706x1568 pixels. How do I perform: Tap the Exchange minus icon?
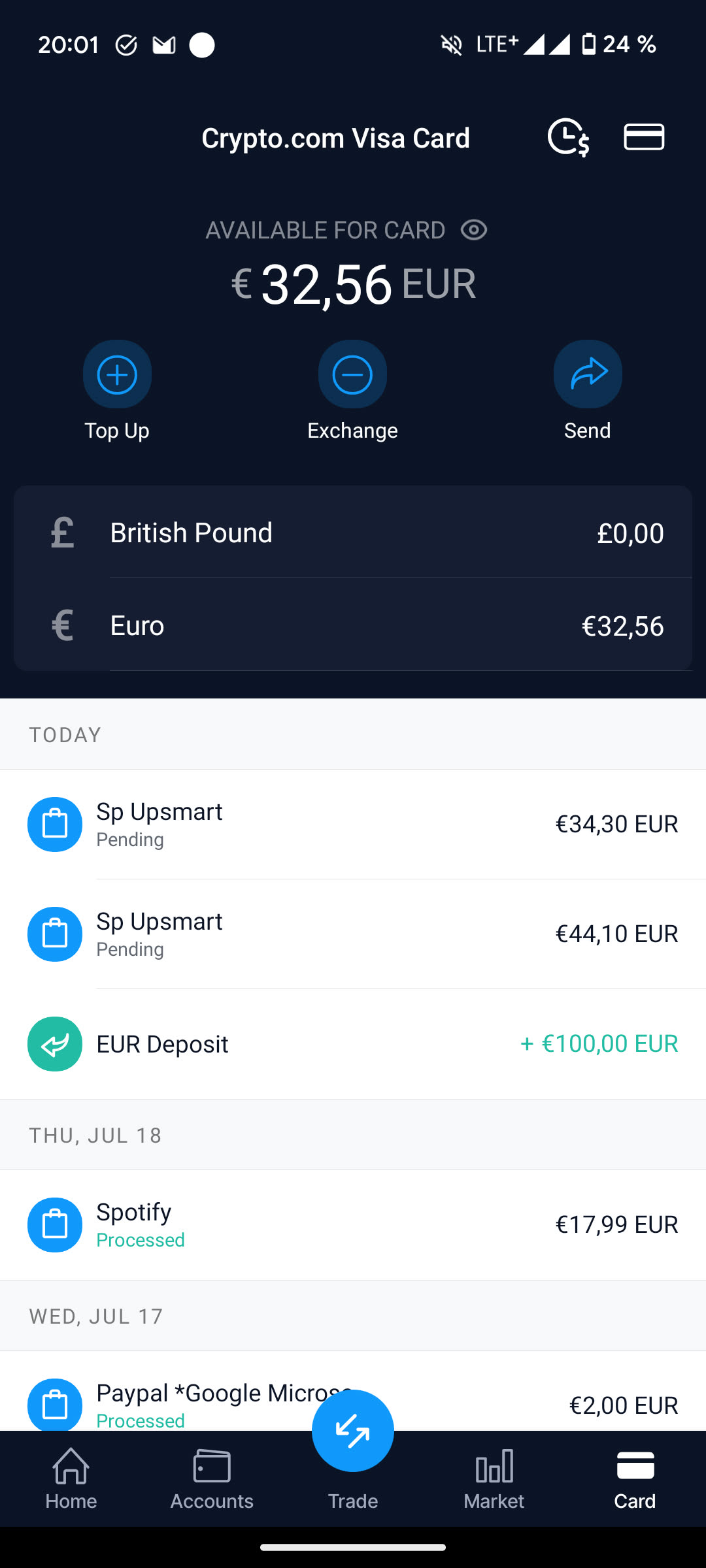pos(352,374)
